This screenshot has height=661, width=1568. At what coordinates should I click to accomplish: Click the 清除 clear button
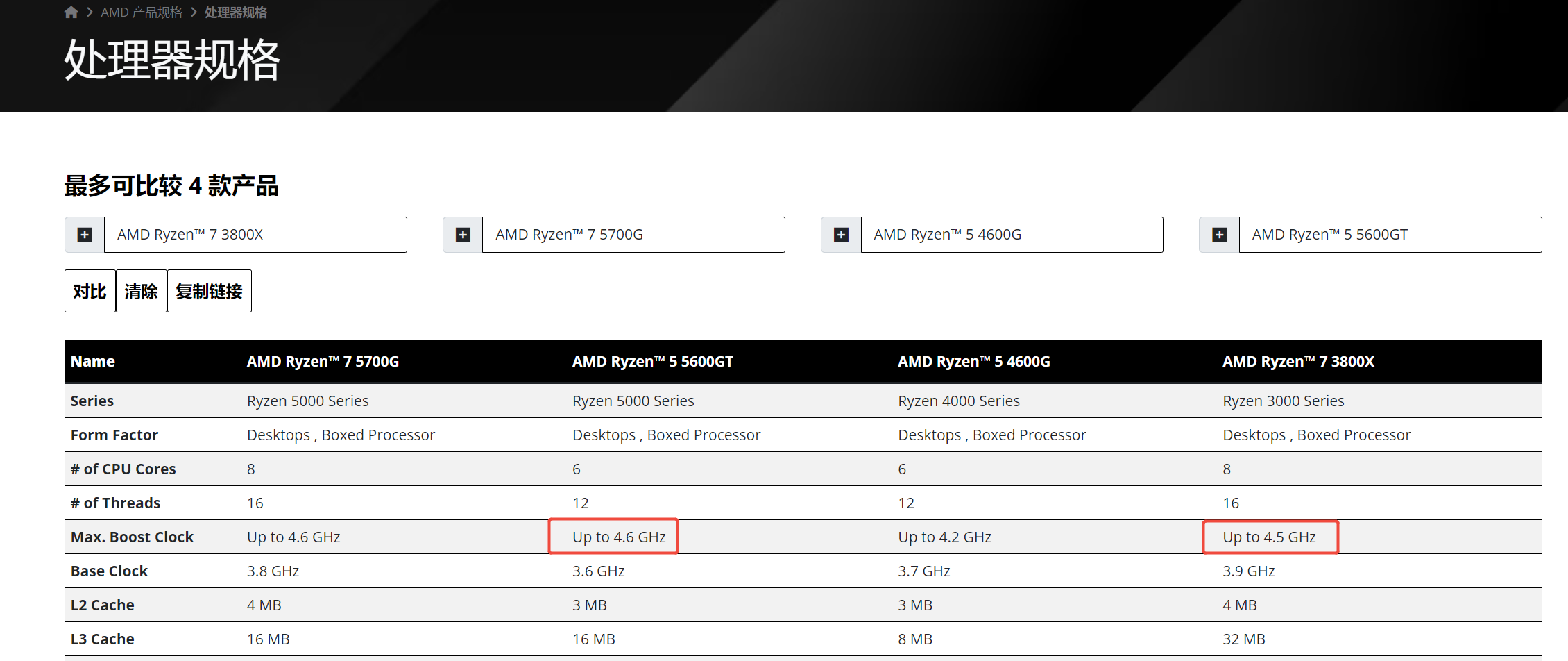142,291
